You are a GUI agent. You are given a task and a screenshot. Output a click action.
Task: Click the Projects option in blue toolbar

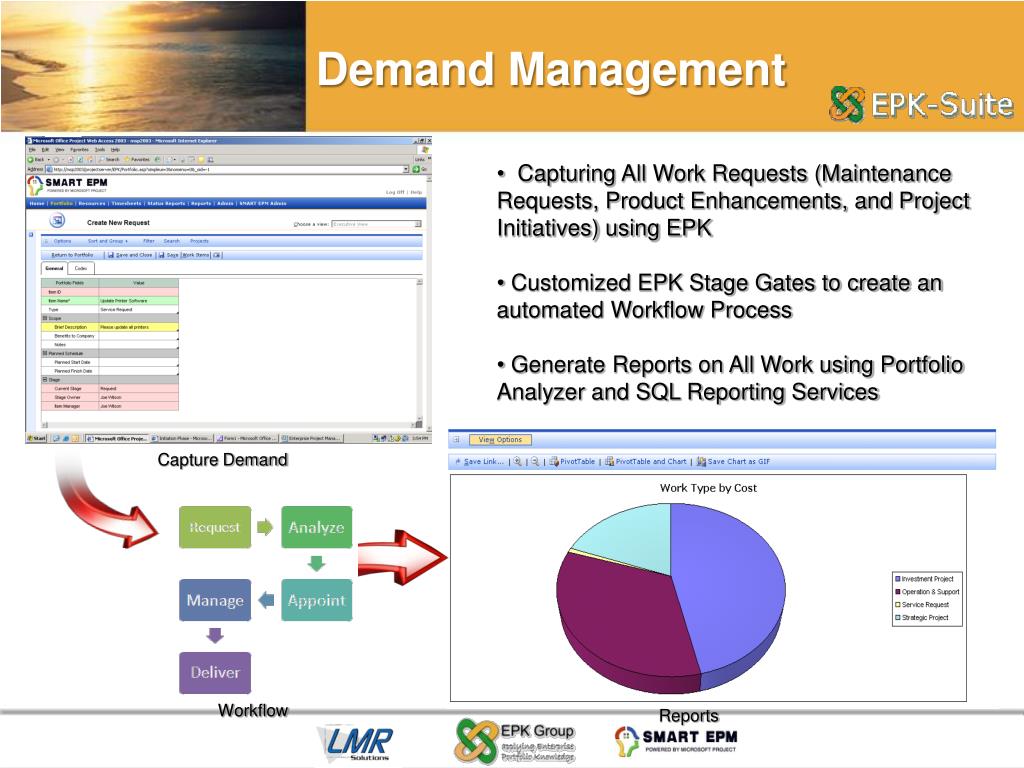(x=199, y=241)
